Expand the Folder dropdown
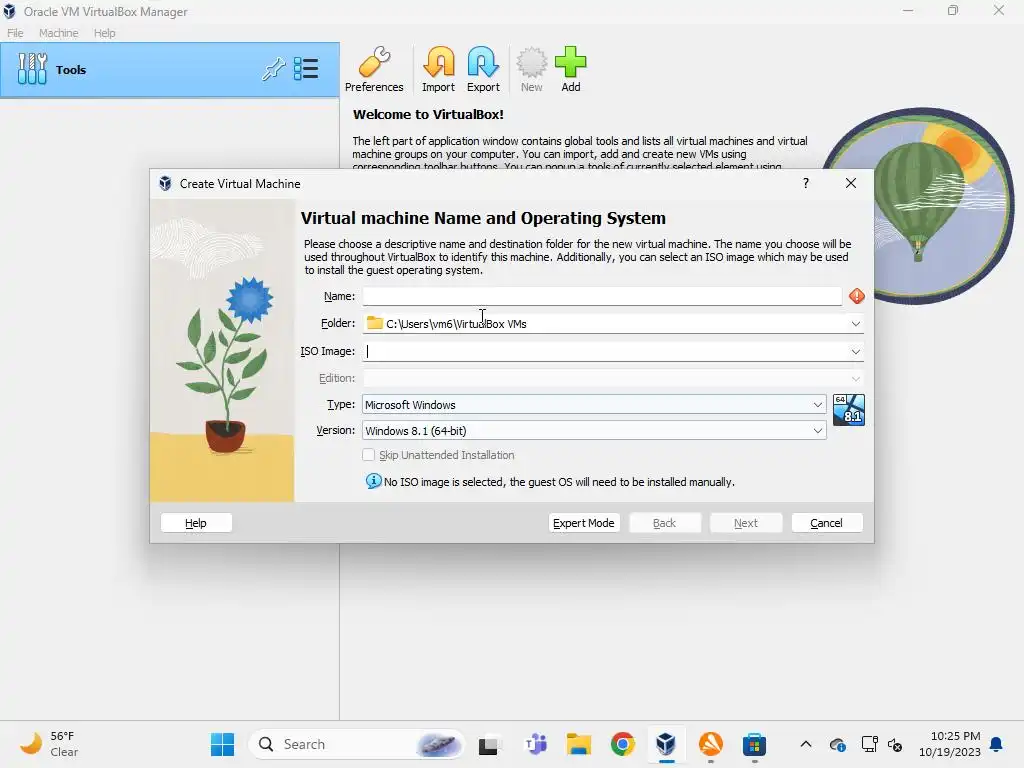 point(855,323)
